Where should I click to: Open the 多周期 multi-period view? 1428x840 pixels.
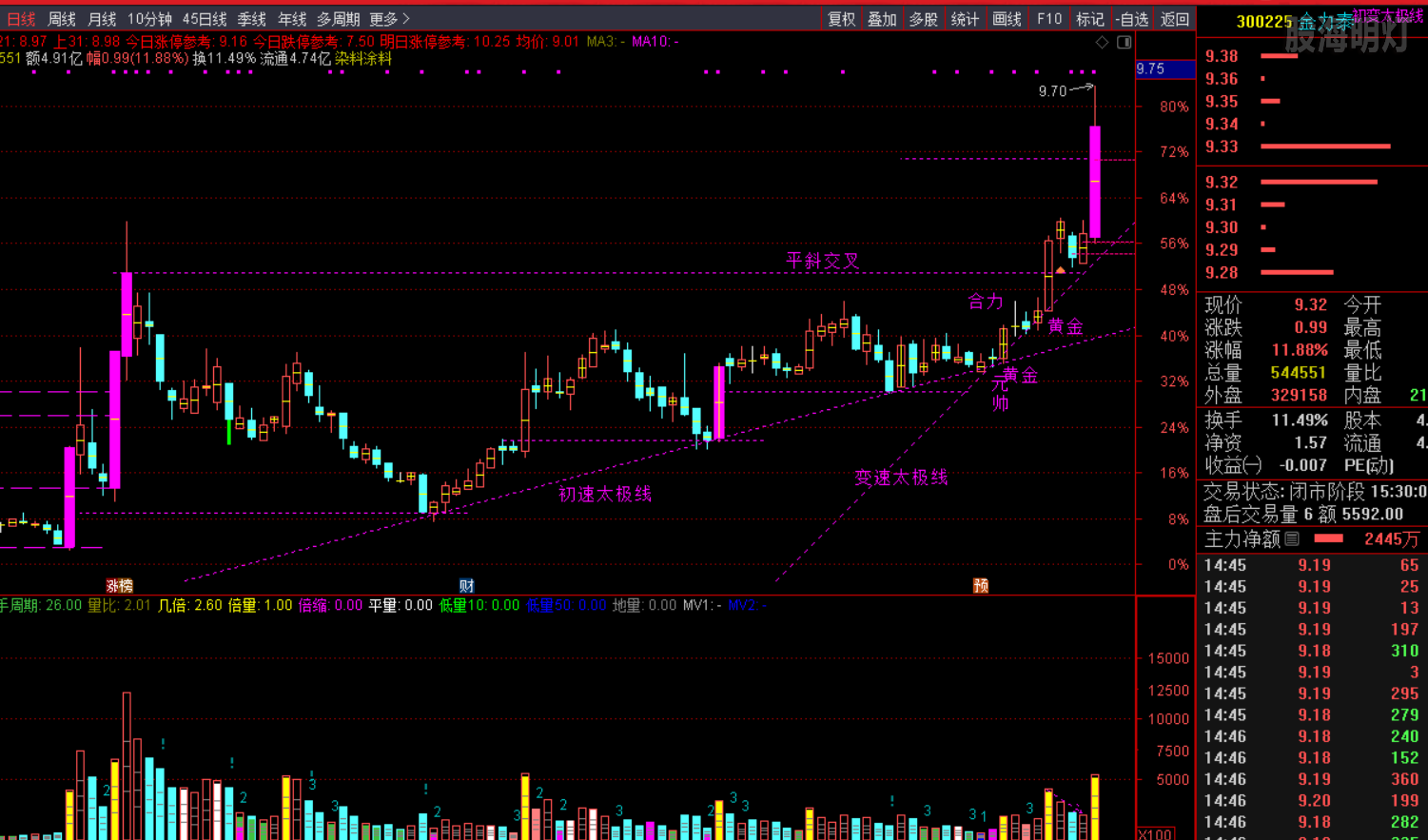(339, 19)
